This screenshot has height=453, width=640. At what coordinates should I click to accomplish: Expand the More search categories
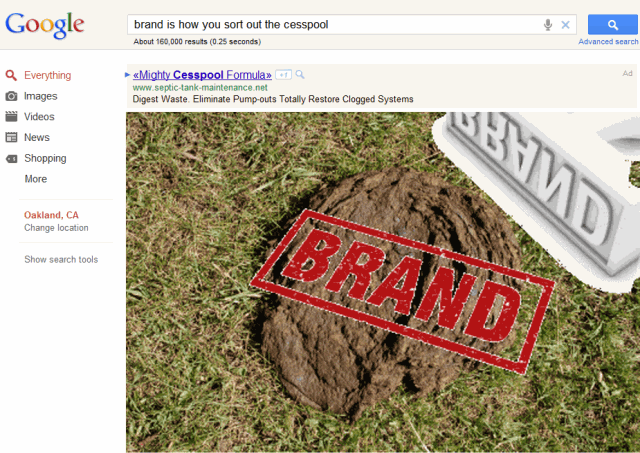36,179
